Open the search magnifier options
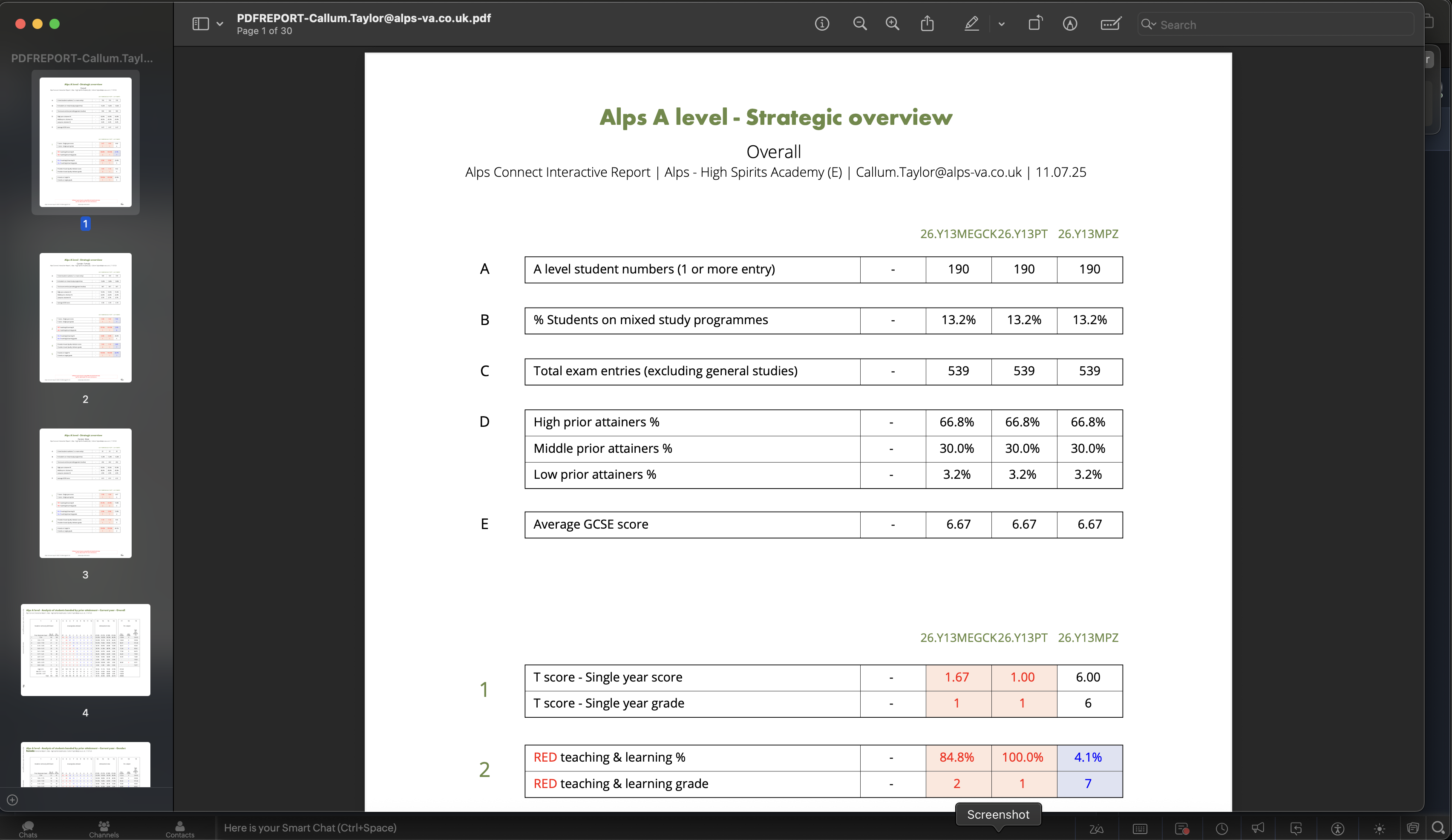The height and width of the screenshot is (840, 1452). [1148, 24]
